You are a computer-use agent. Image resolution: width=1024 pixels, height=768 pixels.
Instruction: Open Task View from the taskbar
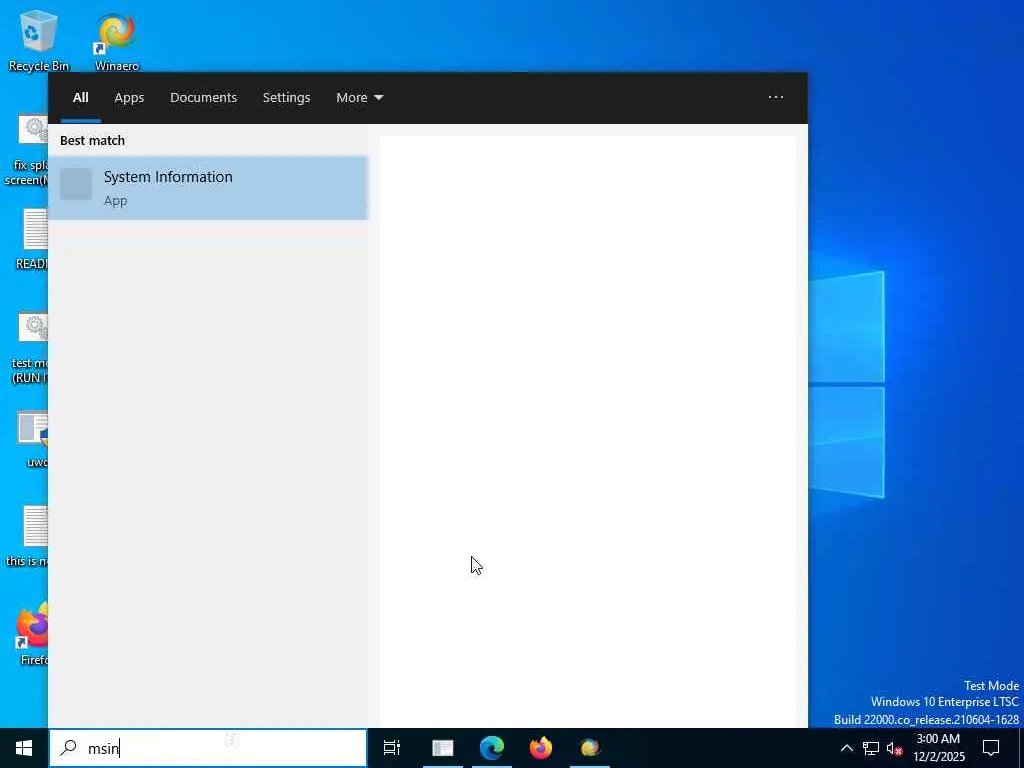point(392,748)
